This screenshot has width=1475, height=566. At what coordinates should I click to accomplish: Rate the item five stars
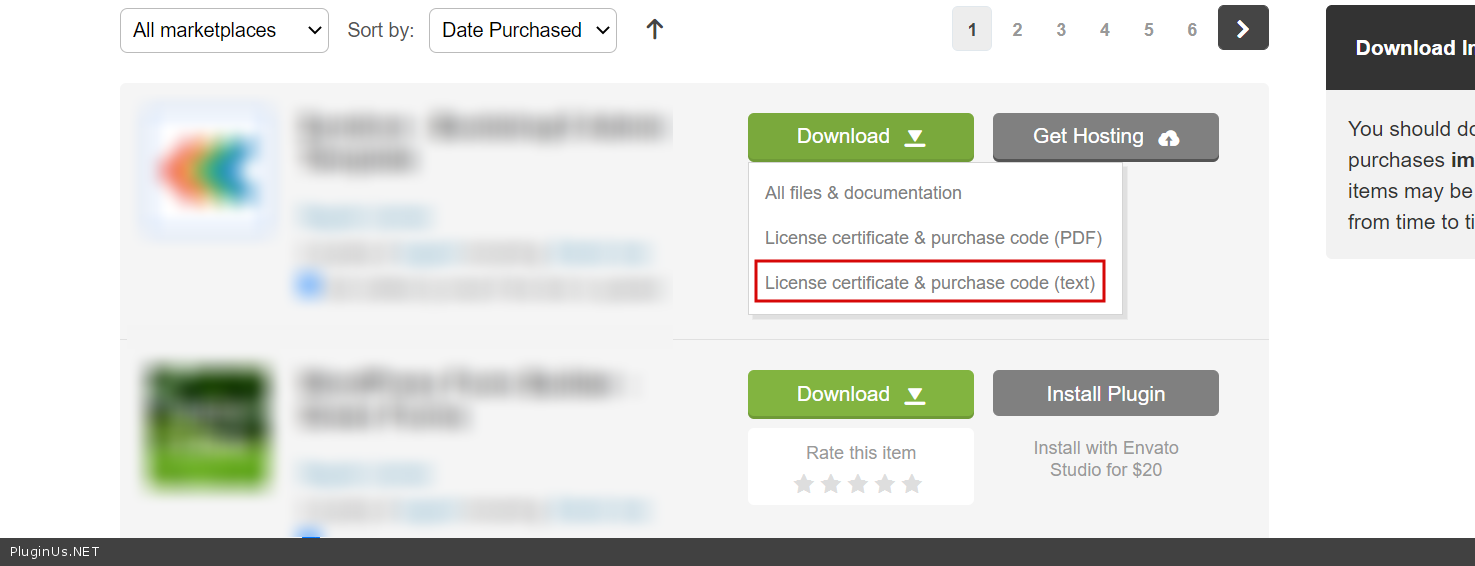click(x=911, y=484)
